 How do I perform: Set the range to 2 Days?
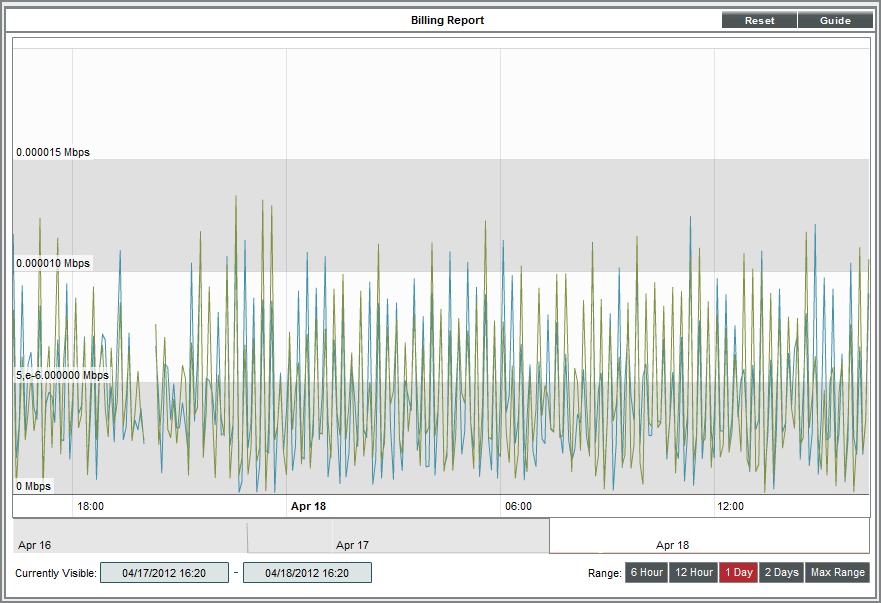[781, 572]
